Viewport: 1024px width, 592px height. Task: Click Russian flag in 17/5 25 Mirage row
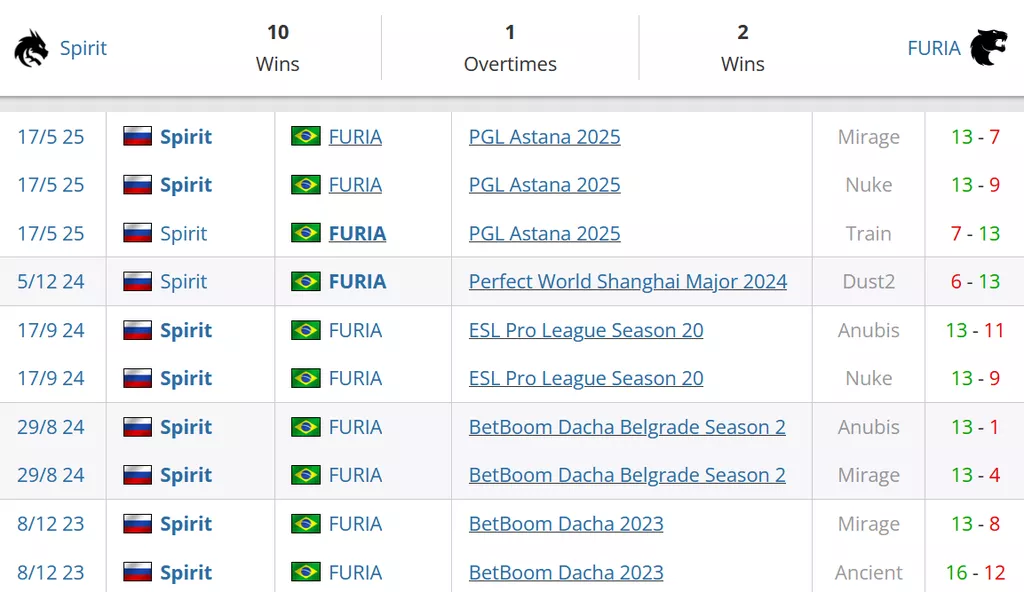point(137,137)
